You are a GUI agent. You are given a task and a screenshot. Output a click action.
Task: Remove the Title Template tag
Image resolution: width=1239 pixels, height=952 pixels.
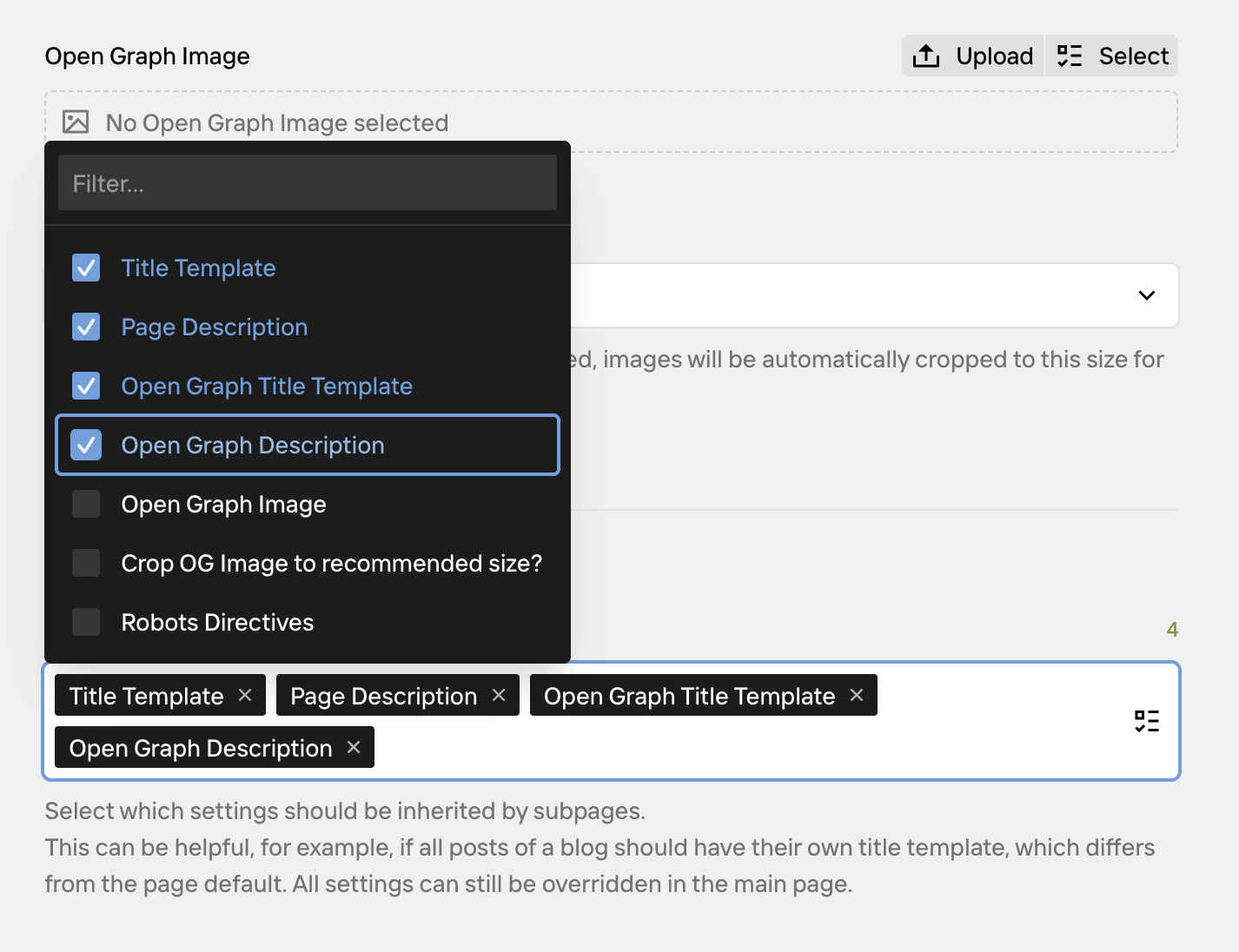tap(245, 695)
